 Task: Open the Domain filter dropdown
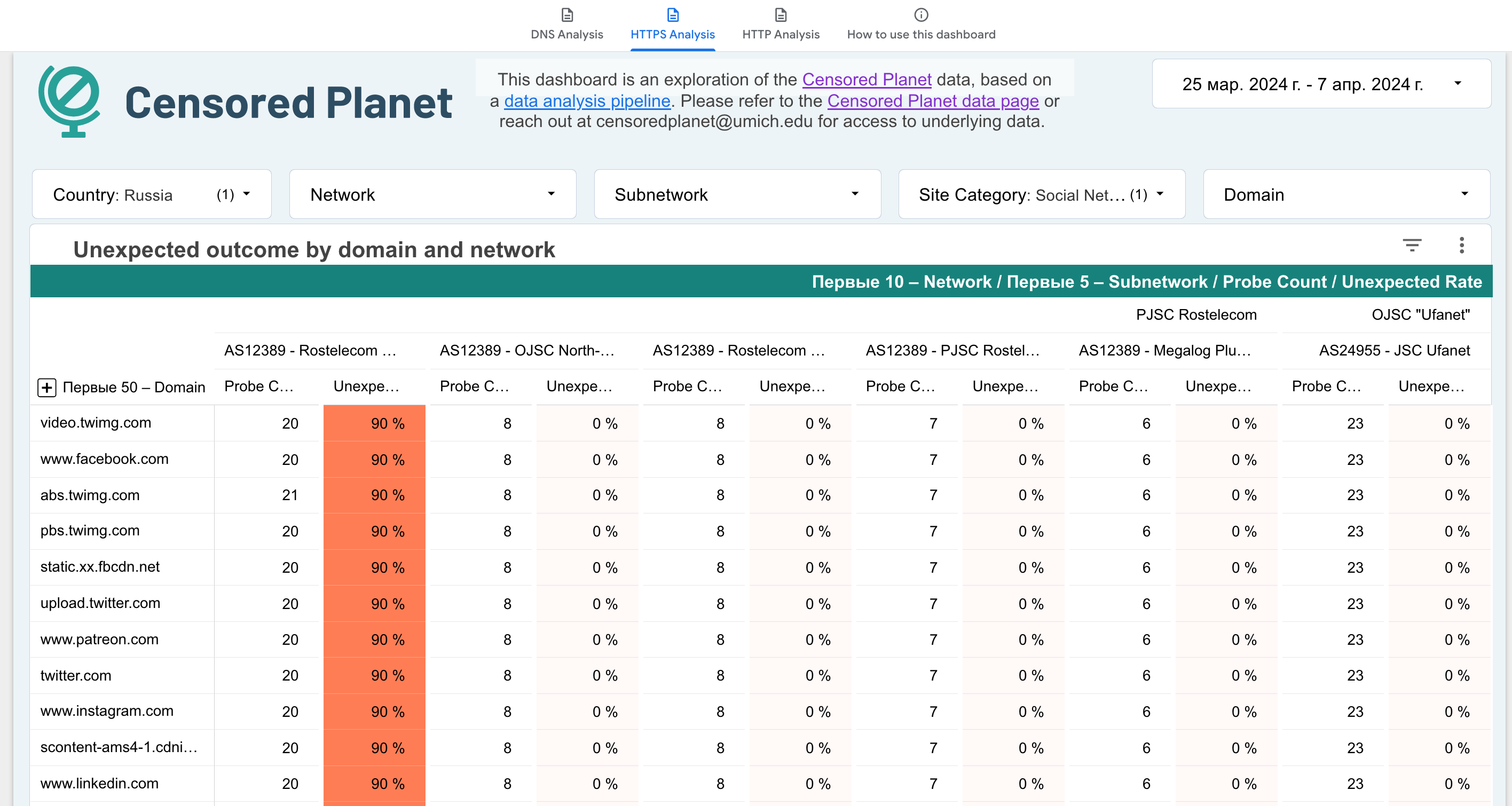click(1346, 194)
